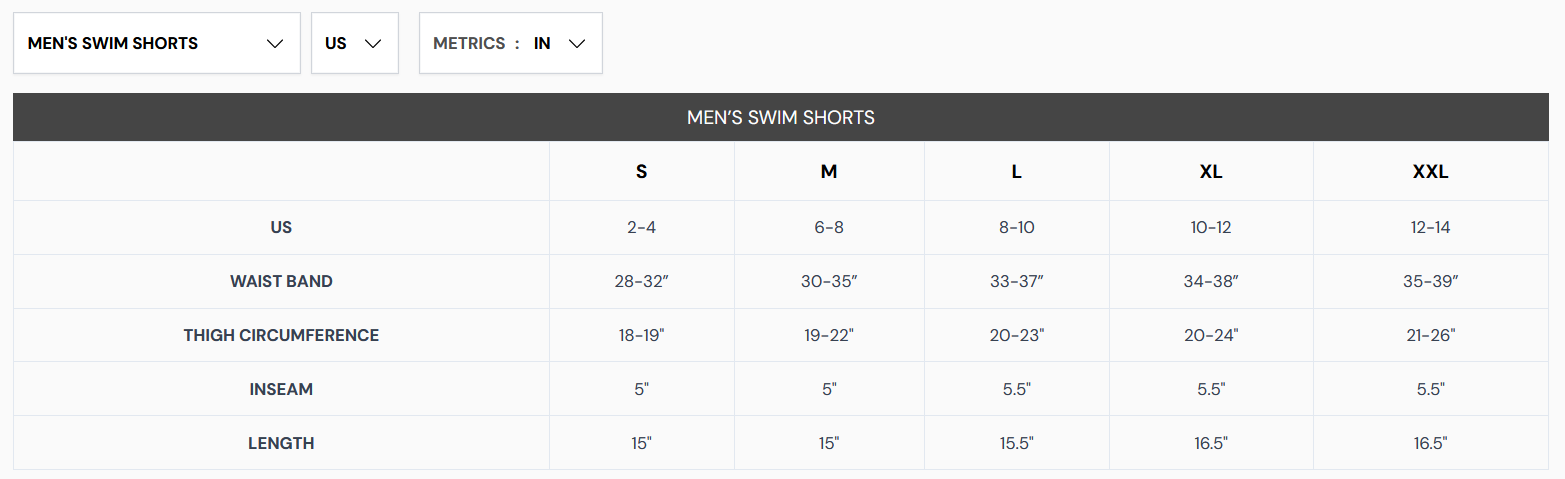
Task: Click the L size column header
Action: tap(1017, 171)
